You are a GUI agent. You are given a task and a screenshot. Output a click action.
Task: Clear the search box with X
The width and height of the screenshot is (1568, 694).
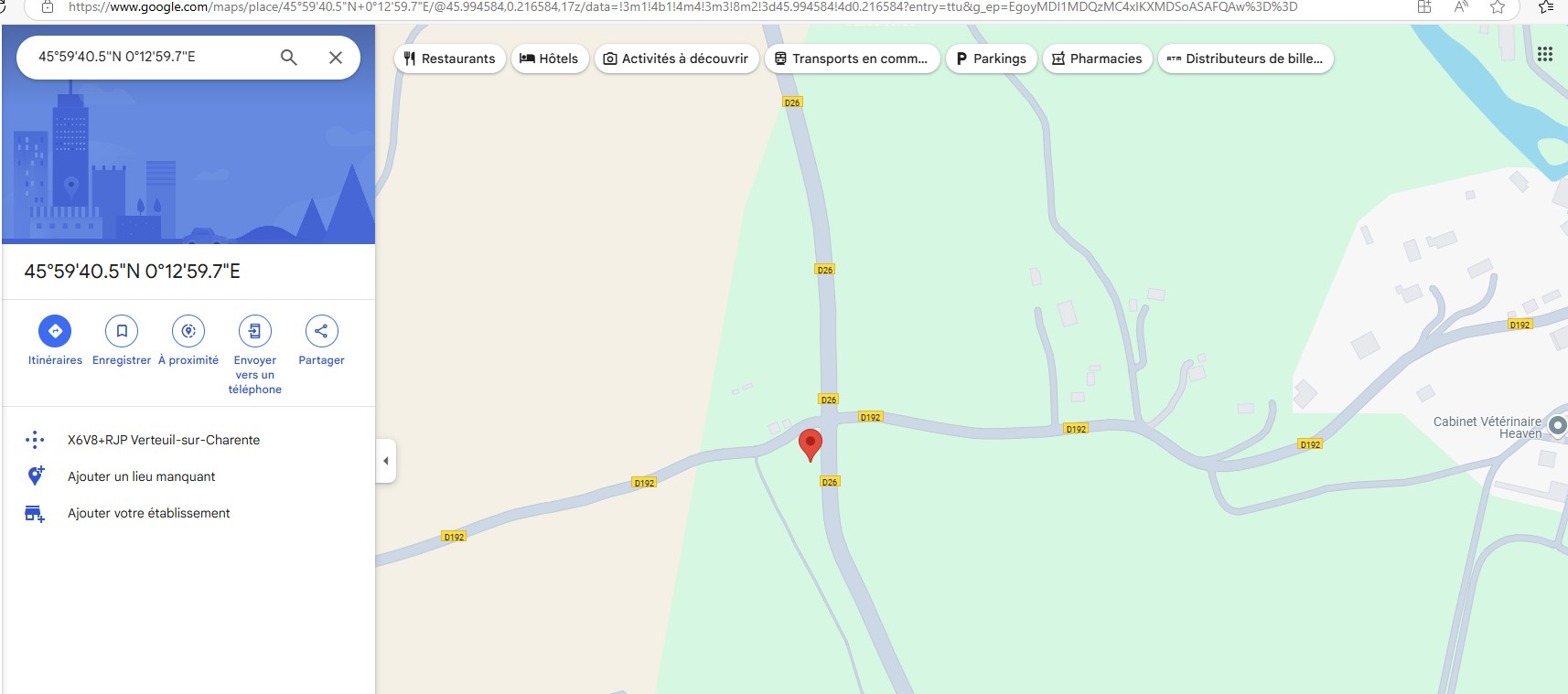click(x=336, y=58)
